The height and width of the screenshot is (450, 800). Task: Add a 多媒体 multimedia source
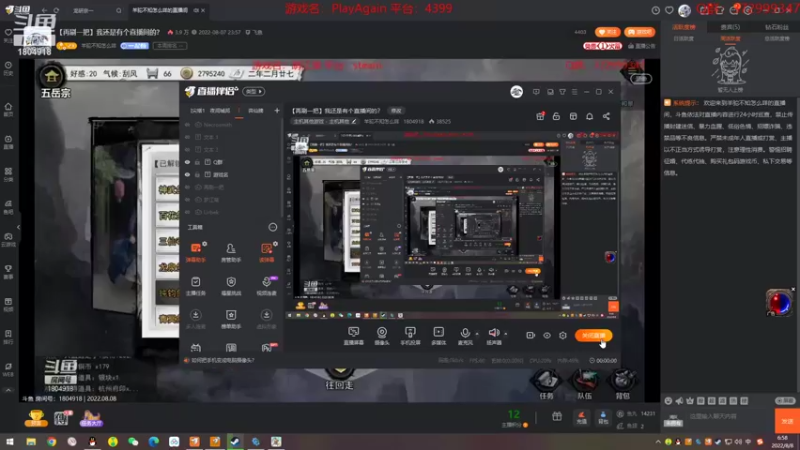[438, 336]
